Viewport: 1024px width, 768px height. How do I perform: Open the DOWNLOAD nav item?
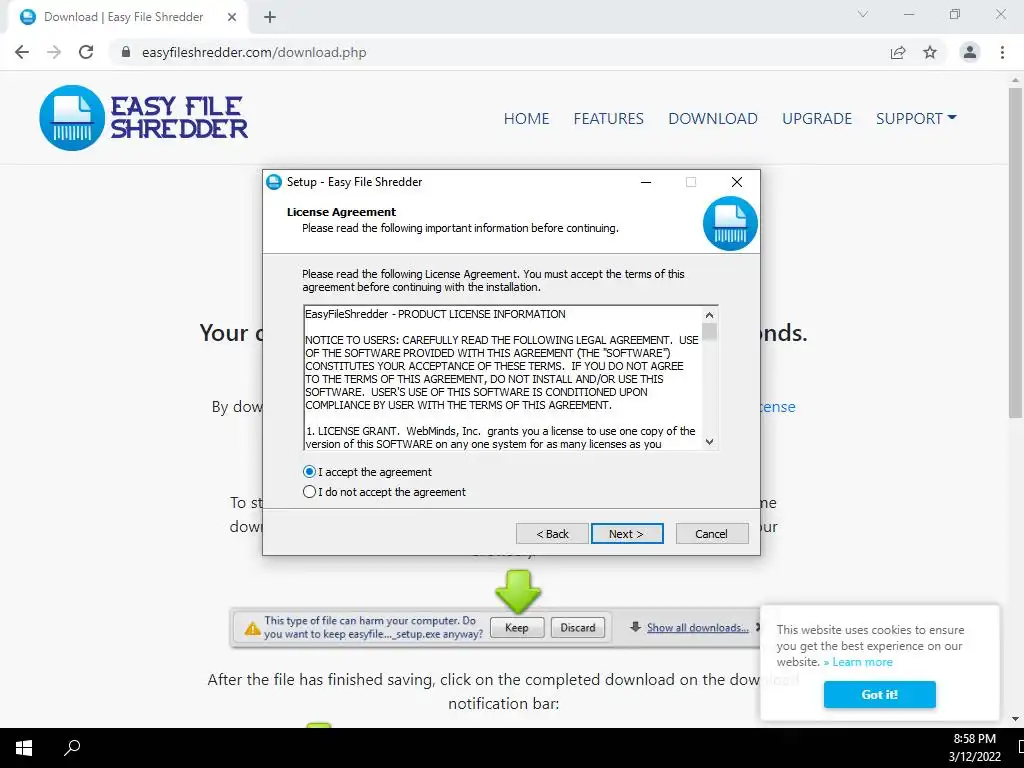coord(712,118)
